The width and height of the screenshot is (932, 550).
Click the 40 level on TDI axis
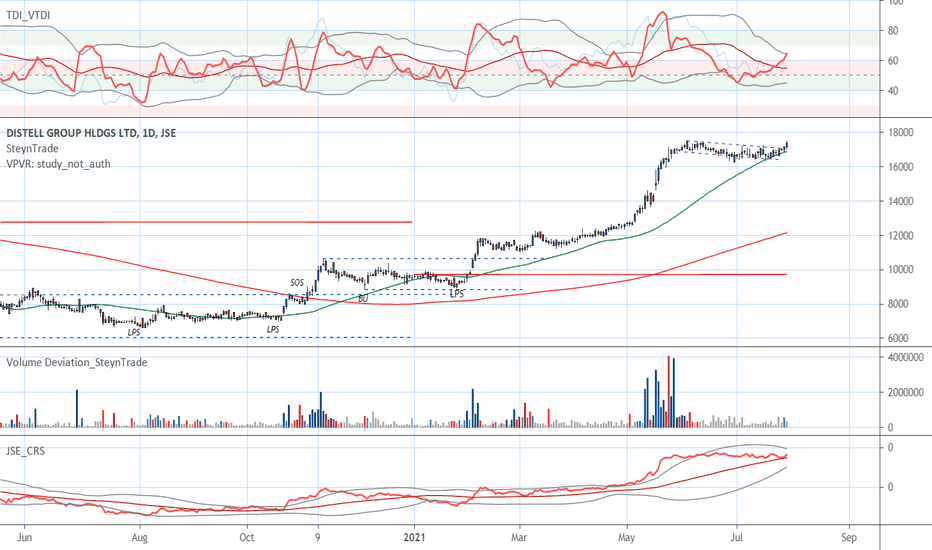(x=893, y=91)
